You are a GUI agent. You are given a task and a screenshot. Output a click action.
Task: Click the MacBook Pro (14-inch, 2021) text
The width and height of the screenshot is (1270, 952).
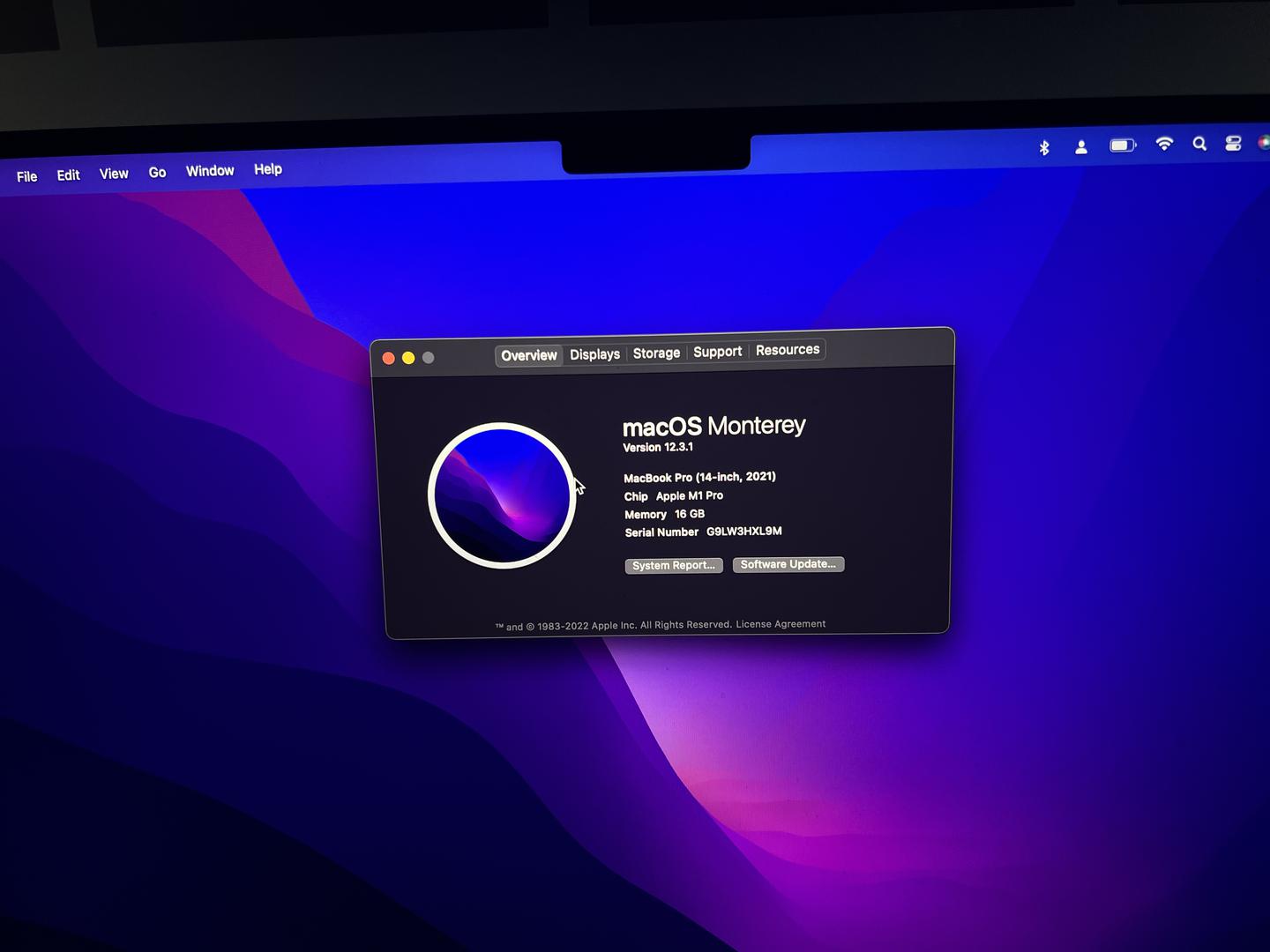click(x=700, y=477)
